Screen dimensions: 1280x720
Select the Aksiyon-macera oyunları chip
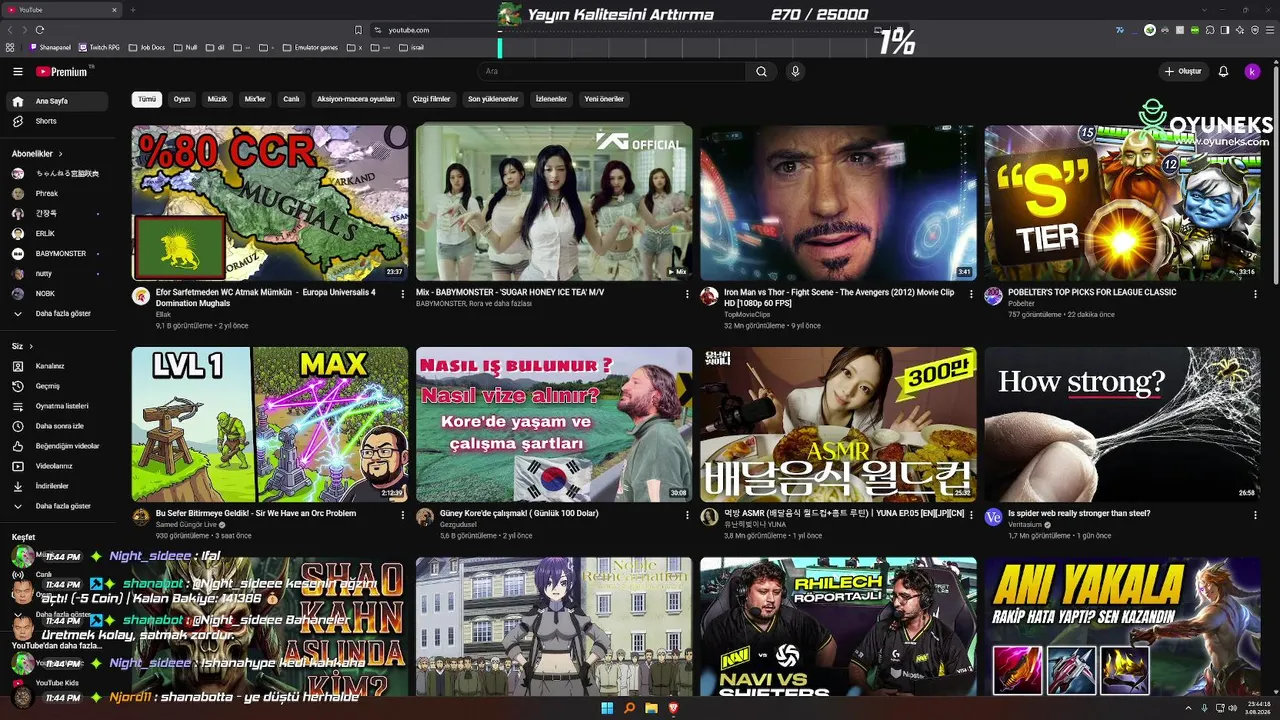point(356,99)
